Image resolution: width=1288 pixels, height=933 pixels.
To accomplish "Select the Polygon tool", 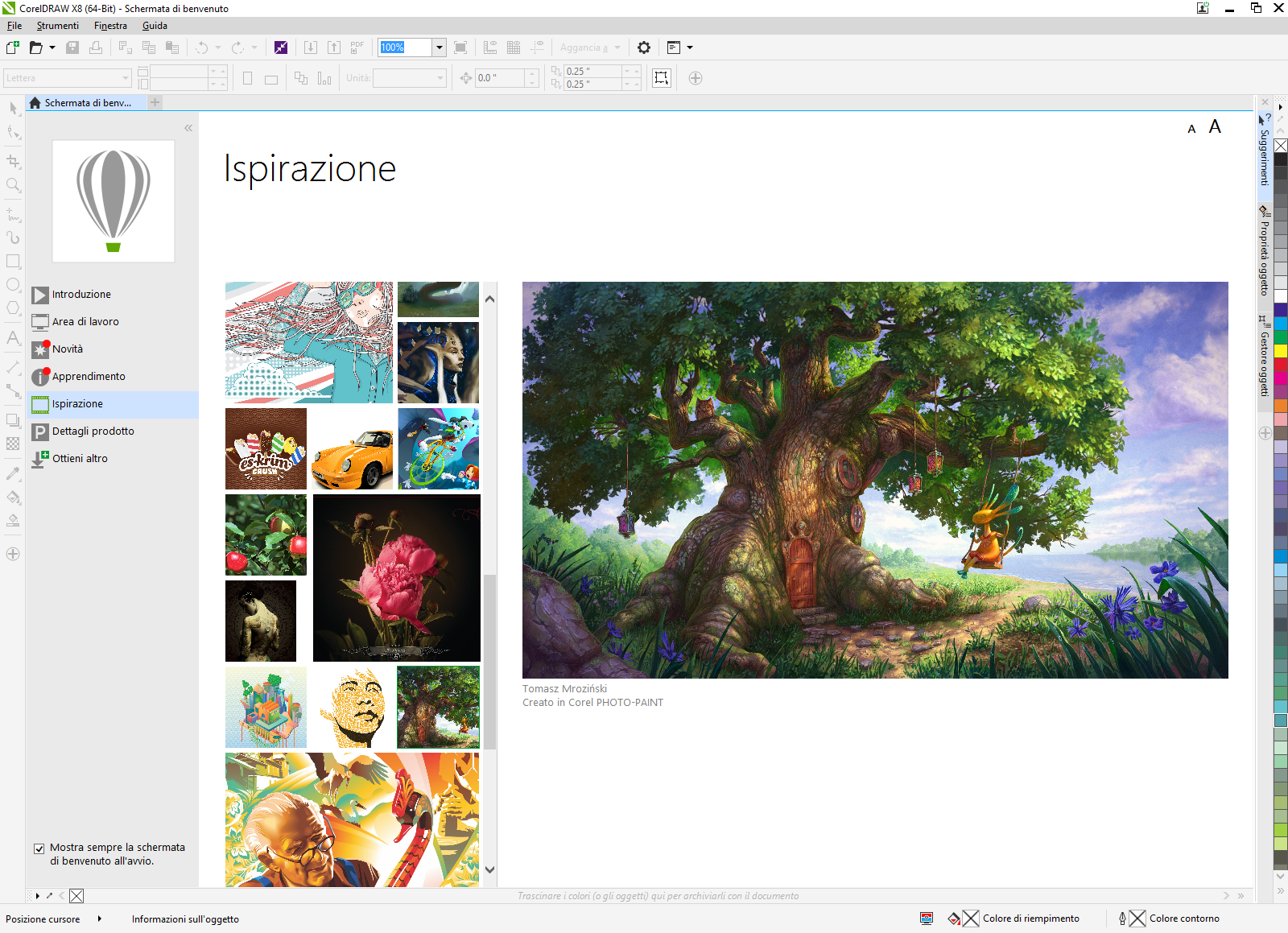I will point(13,308).
